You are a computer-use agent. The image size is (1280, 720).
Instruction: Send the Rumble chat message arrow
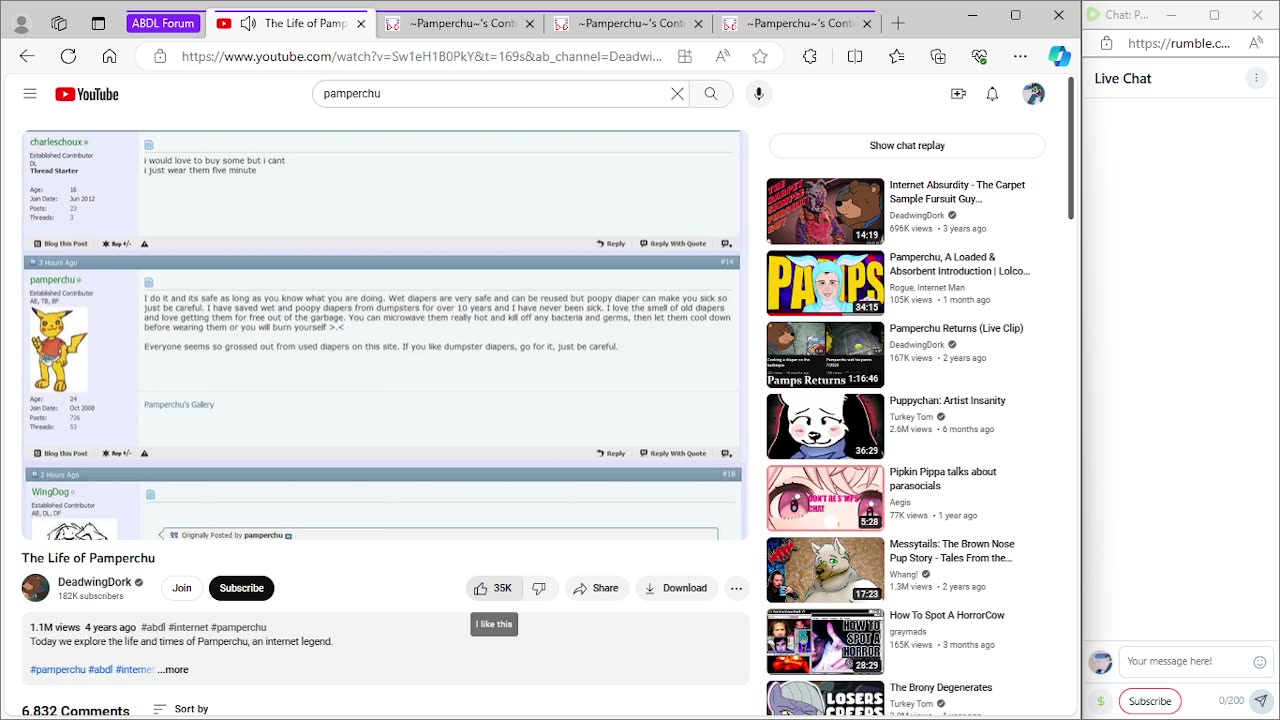[x=1261, y=701]
